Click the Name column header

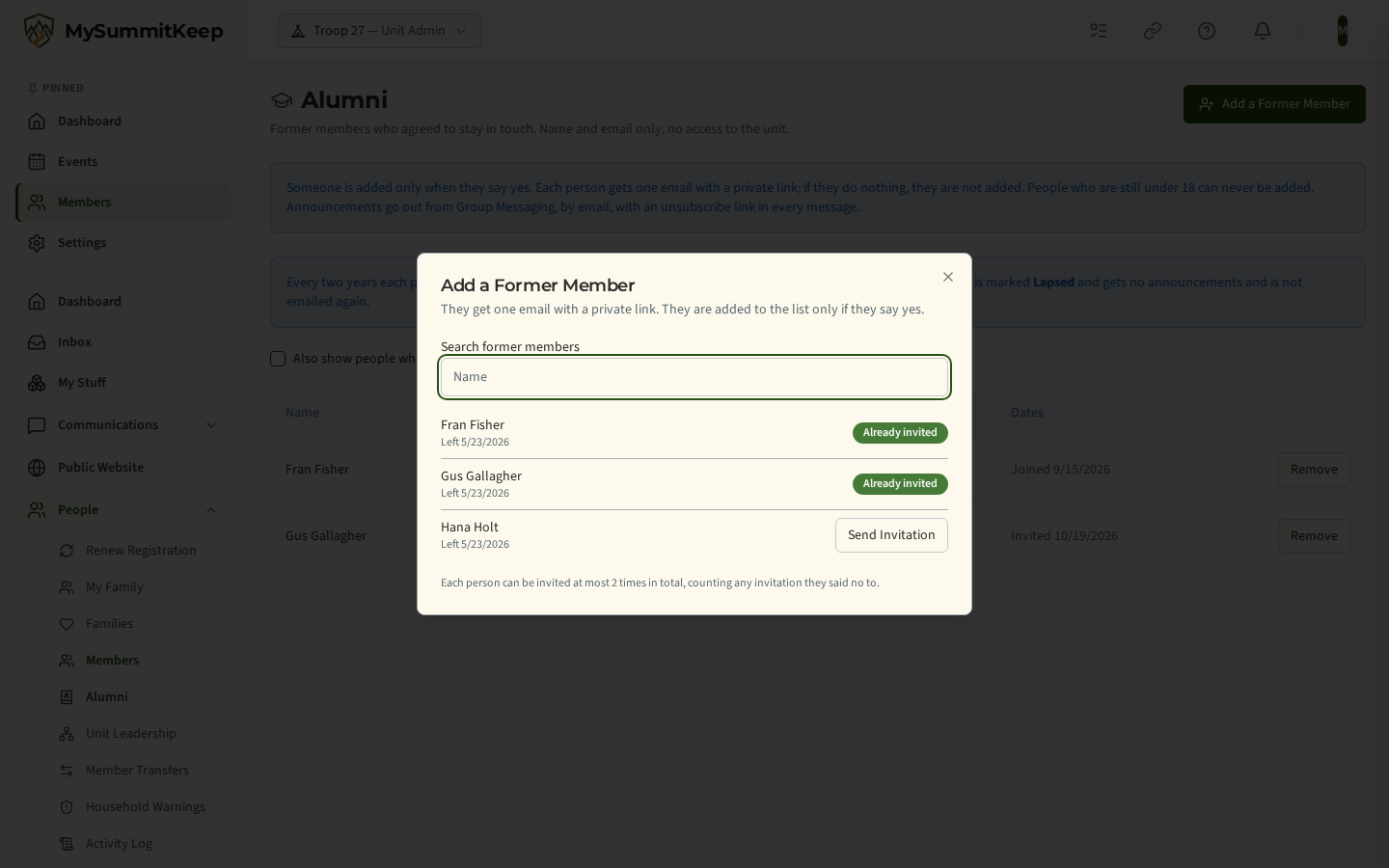(302, 413)
